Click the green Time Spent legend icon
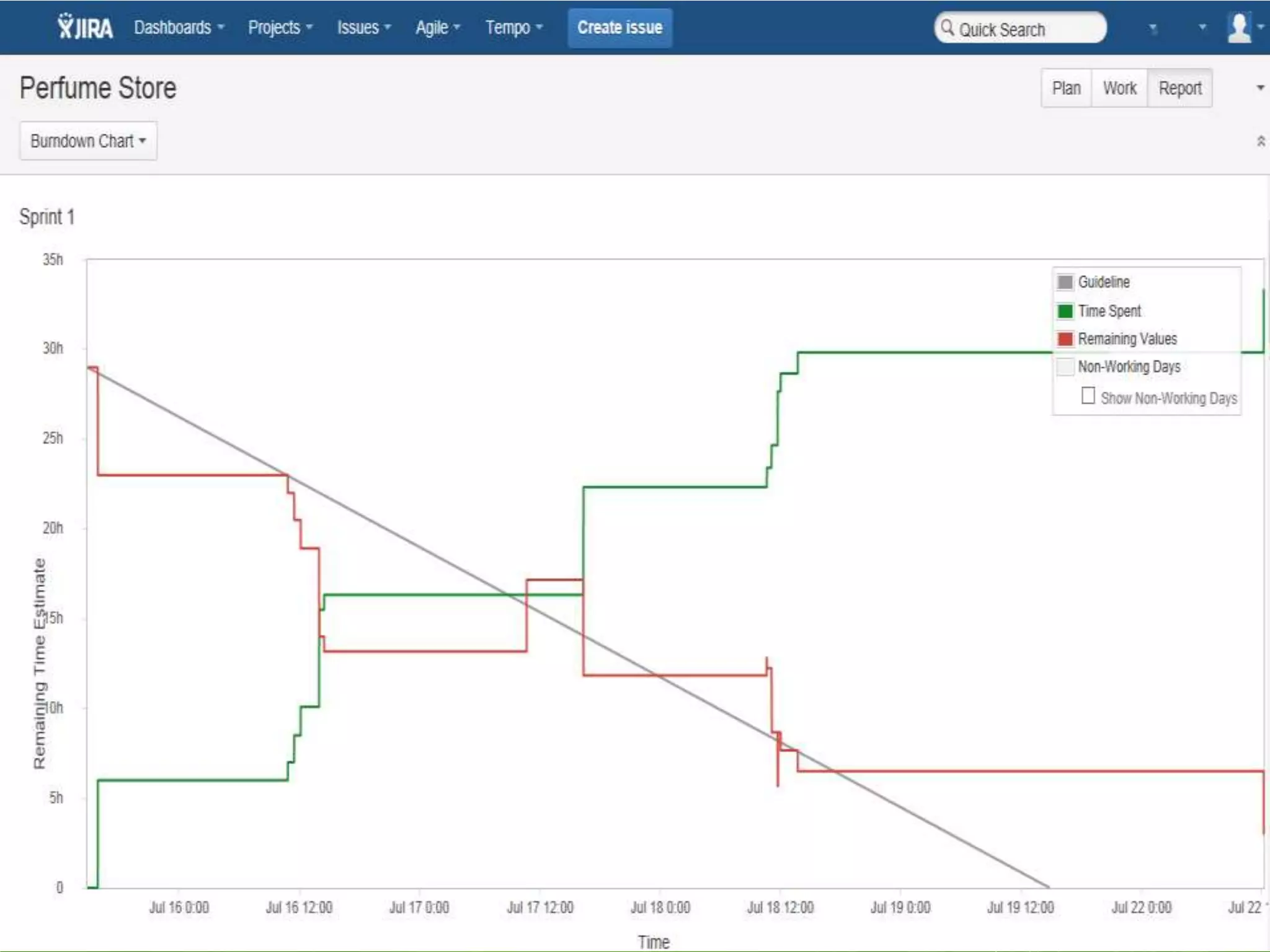Viewport: 1270px width, 952px height. 1065,311
